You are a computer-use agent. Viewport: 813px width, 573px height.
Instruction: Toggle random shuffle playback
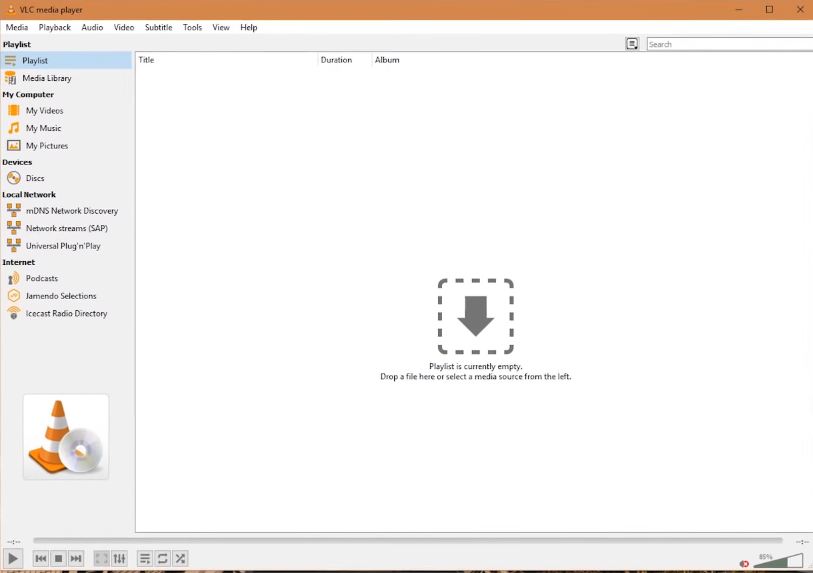(180, 558)
